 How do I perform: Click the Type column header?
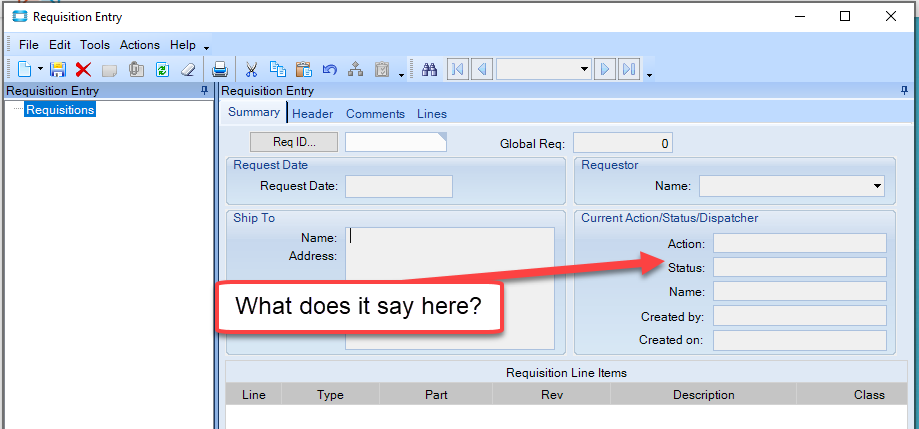pos(331,394)
